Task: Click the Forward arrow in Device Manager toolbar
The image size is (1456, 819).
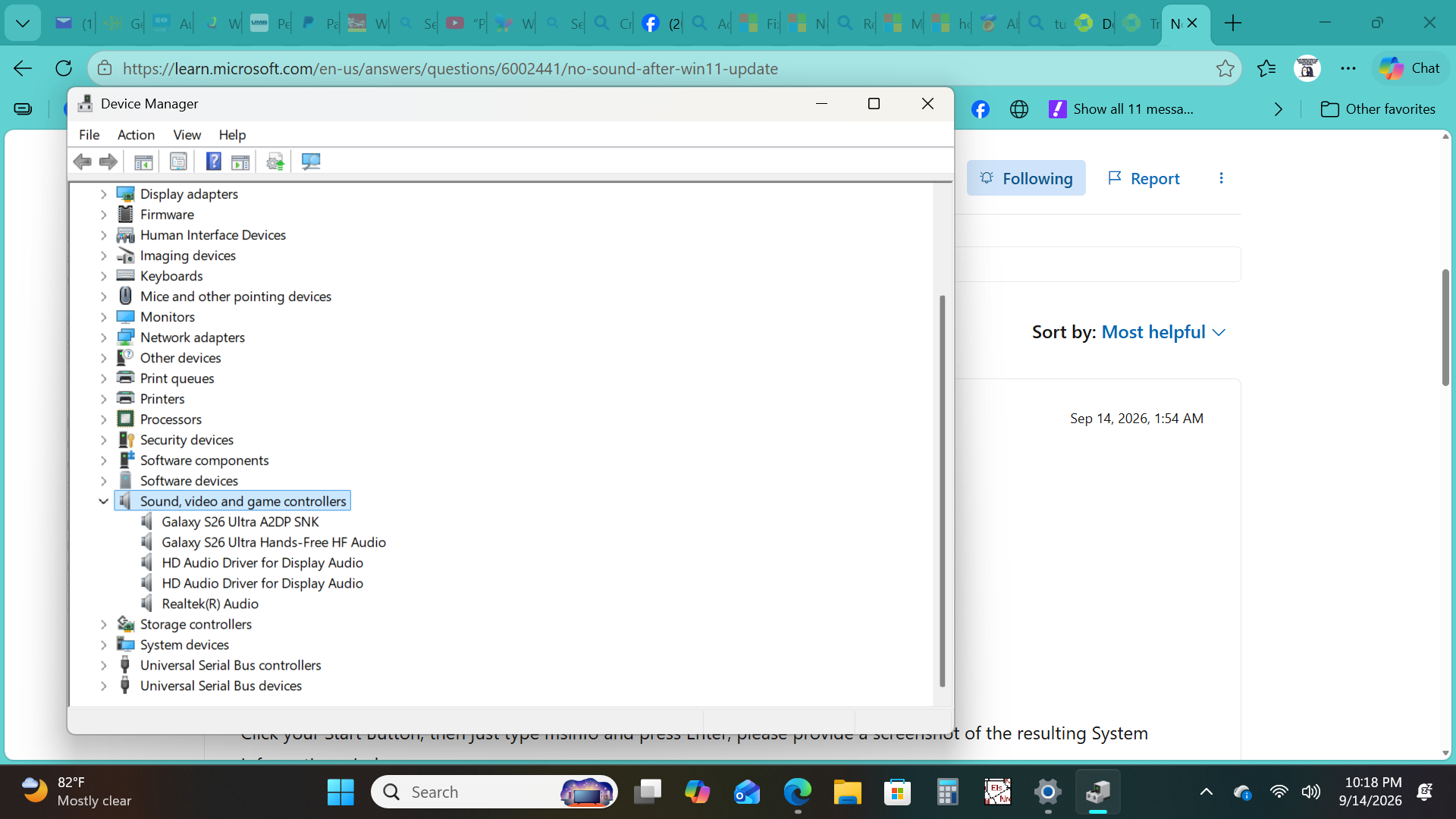Action: pyautogui.click(x=108, y=162)
